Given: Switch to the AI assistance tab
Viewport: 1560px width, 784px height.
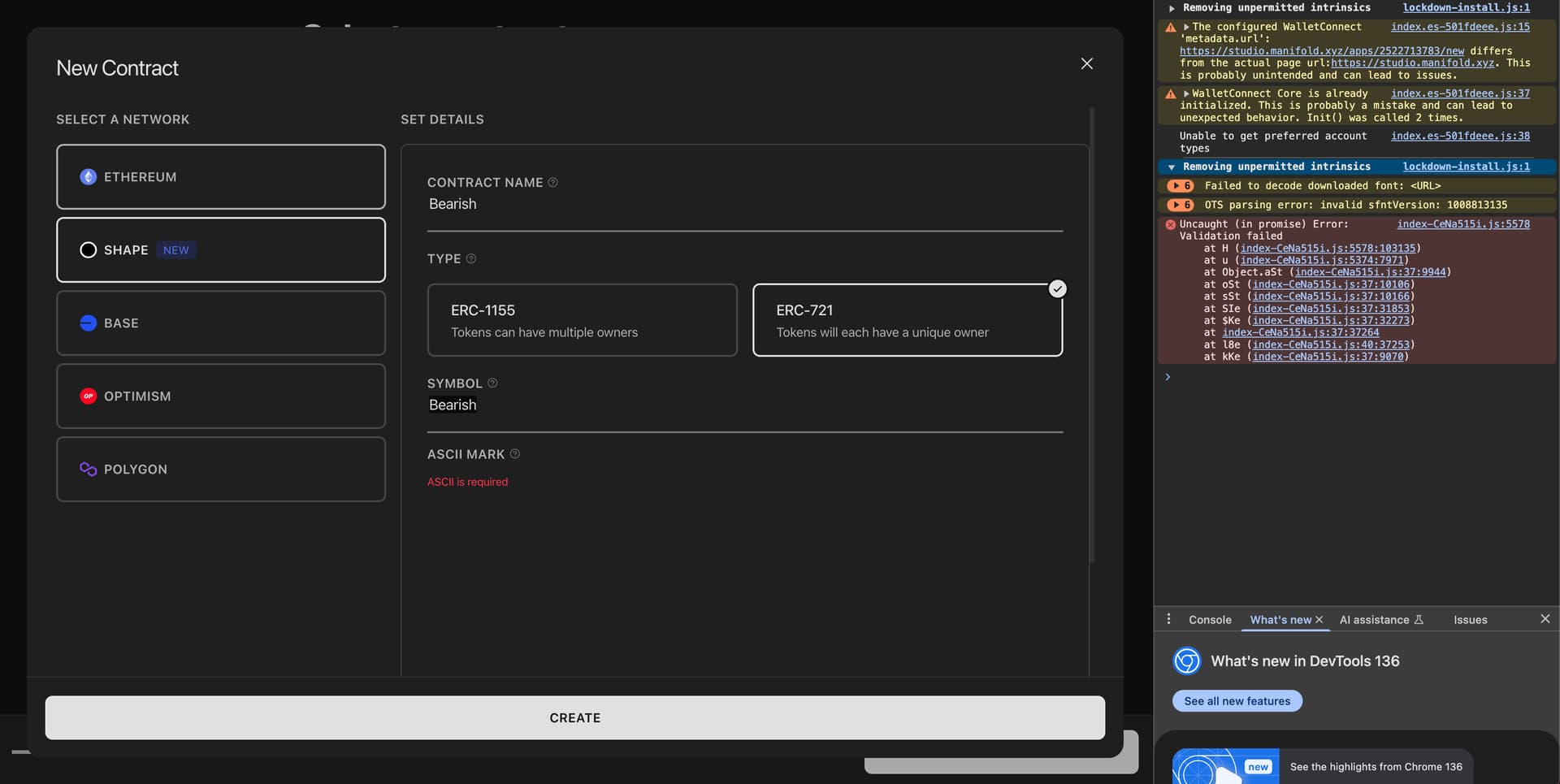Looking at the screenshot, I should pyautogui.click(x=1381, y=620).
